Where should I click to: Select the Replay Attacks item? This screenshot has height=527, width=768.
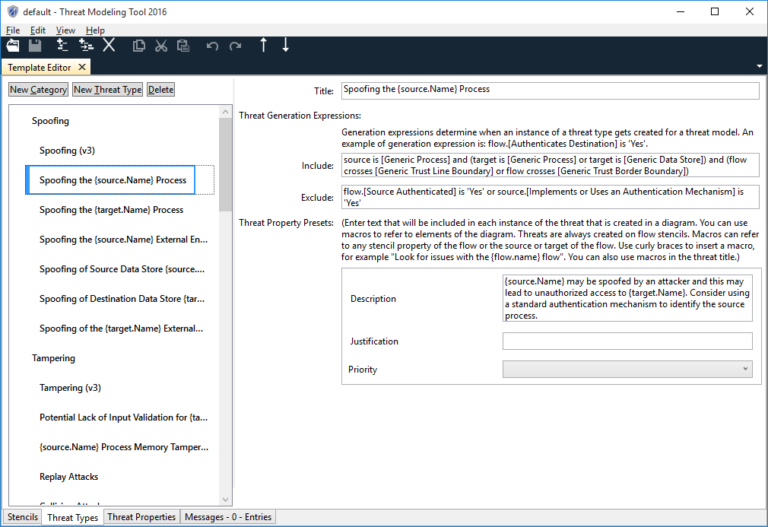pos(69,477)
